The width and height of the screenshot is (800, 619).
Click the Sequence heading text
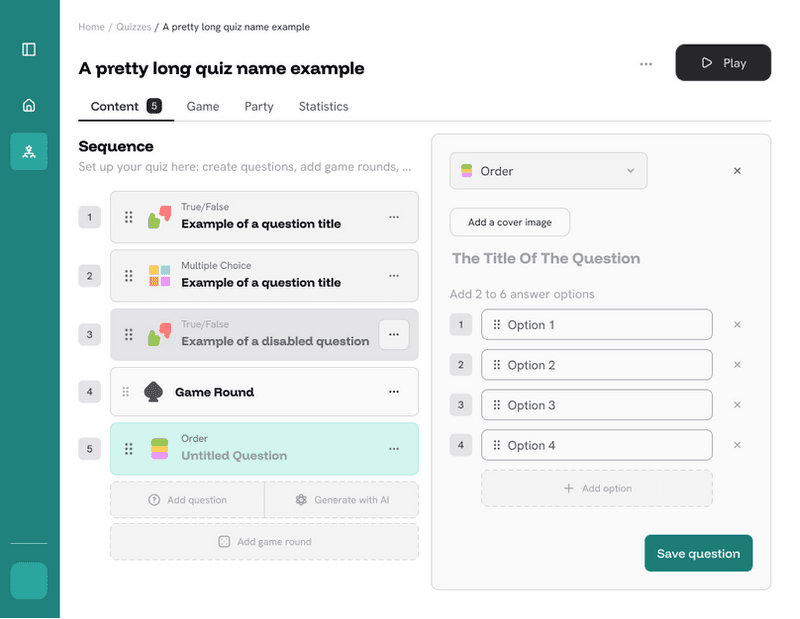(x=116, y=146)
